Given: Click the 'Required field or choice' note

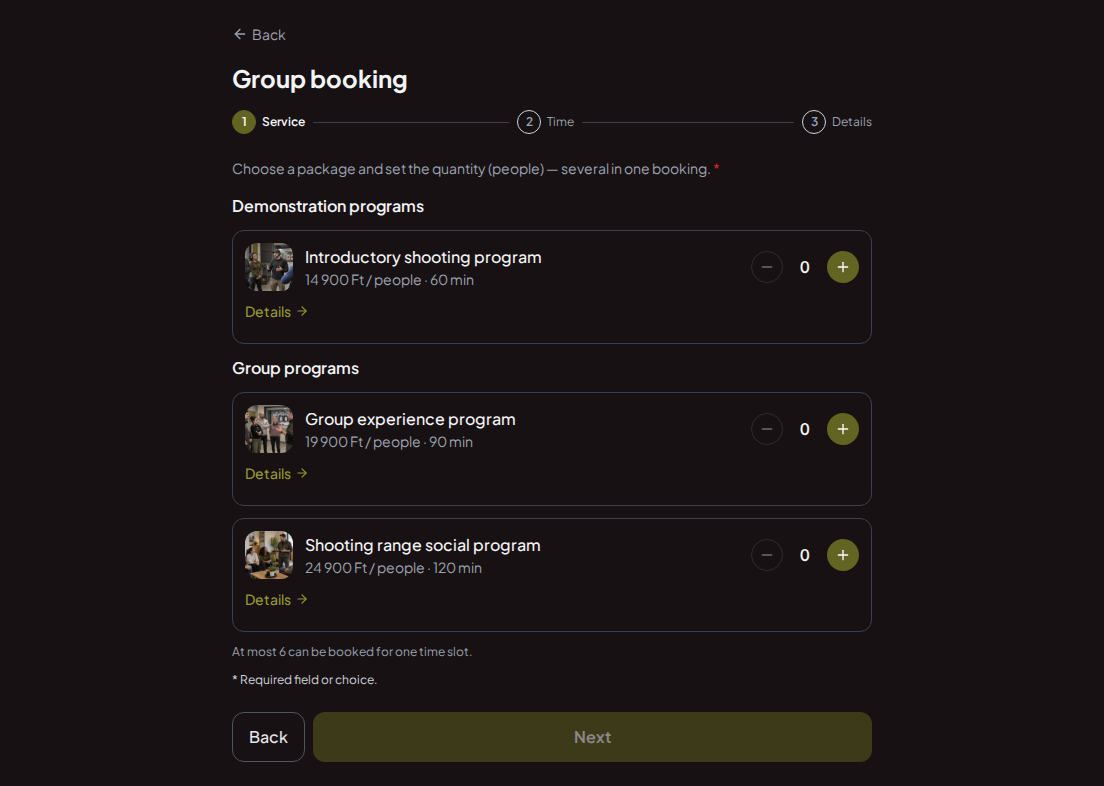Looking at the screenshot, I should pyautogui.click(x=305, y=680).
